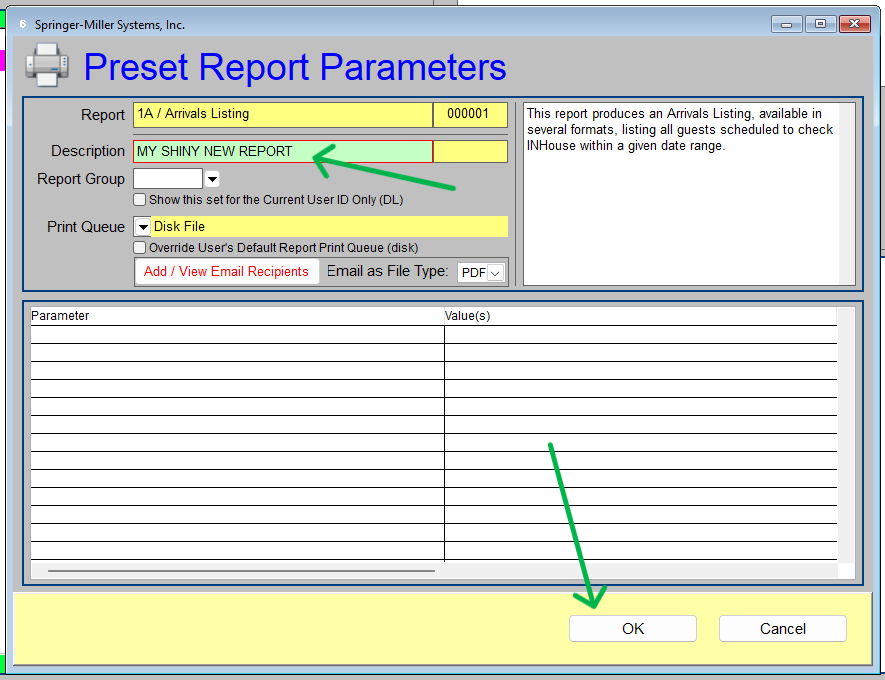Viewport: 885px width, 680px height.
Task: Enable Show this set for Current User ID Only
Action: (x=140, y=200)
